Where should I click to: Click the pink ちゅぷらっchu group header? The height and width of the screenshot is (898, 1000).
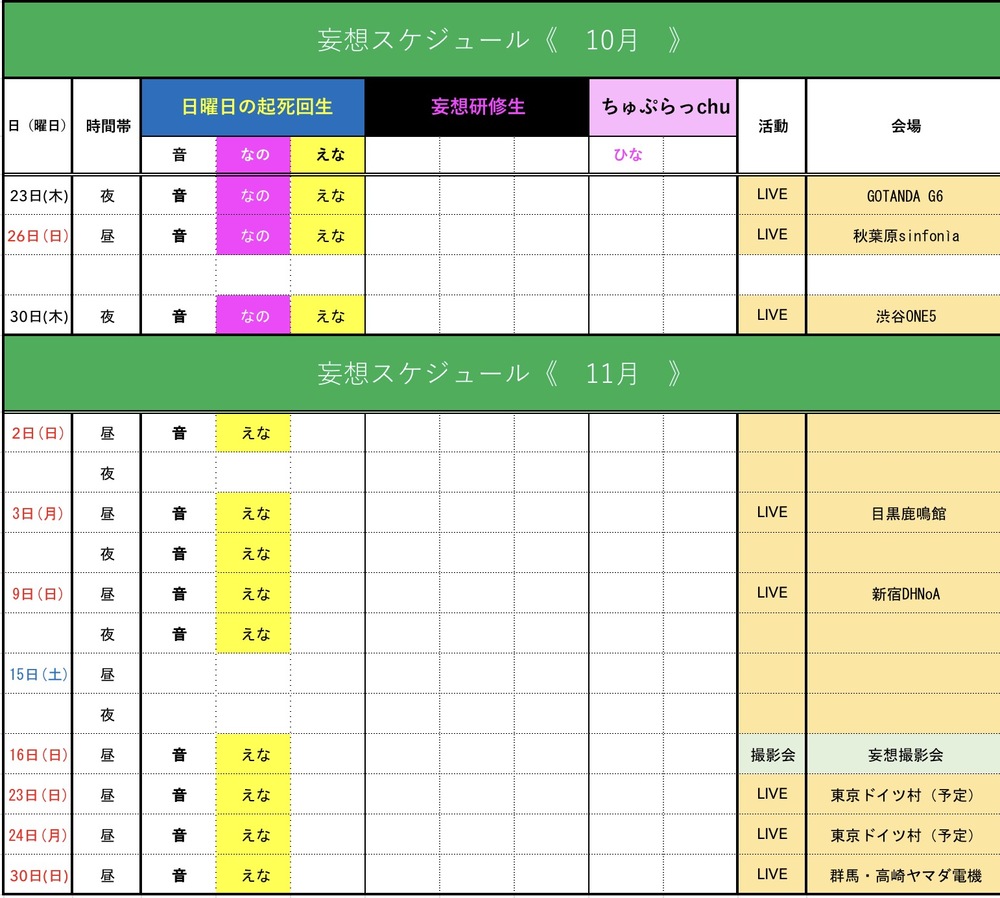[x=664, y=107]
